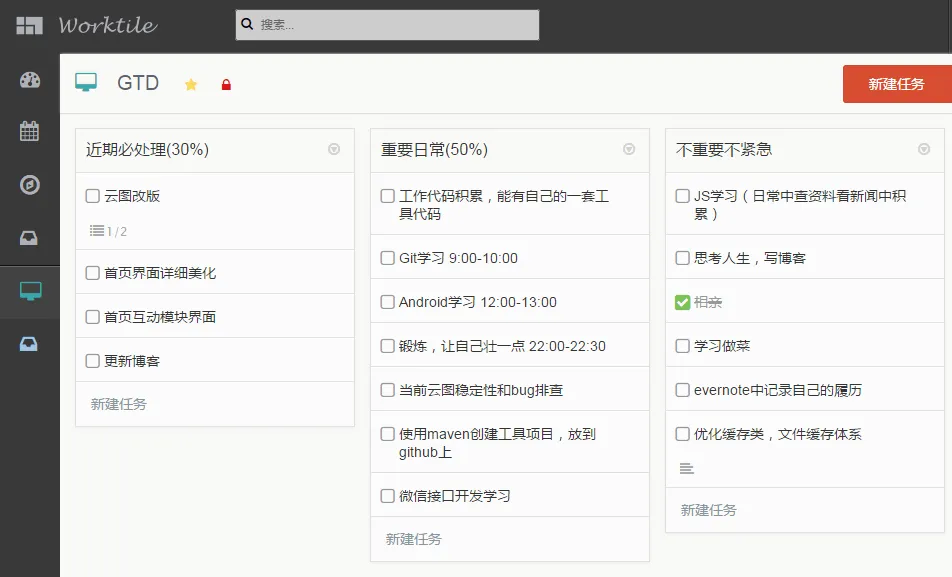The height and width of the screenshot is (577, 952).
Task: Check the 优化缓存类 task checkbox
Action: coord(682,434)
